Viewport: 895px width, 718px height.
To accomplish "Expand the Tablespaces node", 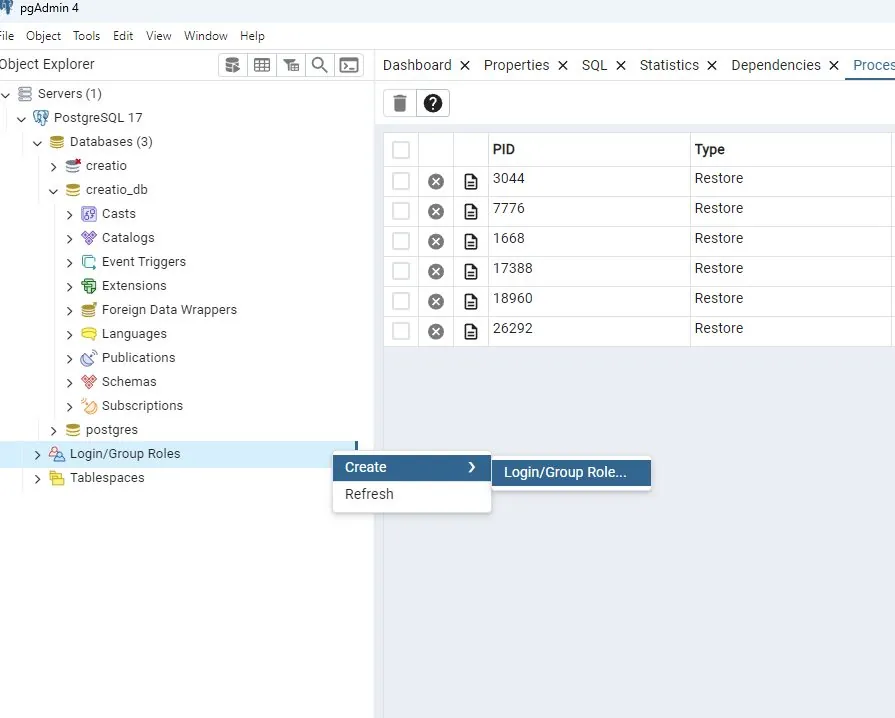I will pos(38,478).
